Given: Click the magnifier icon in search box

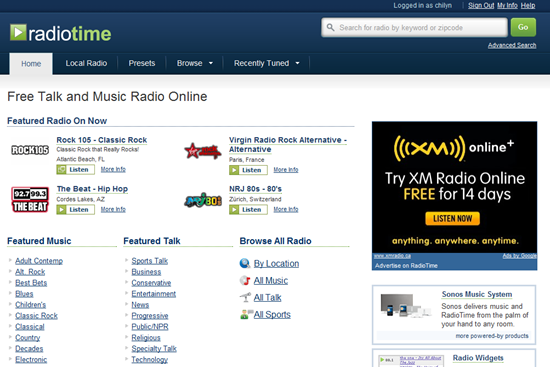Looking at the screenshot, I should point(330,27).
